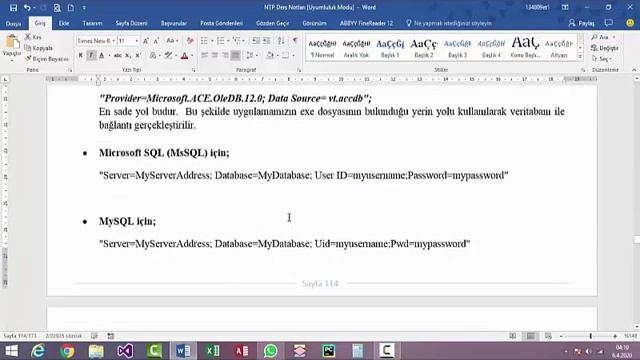Toggle subscript (x₂)
Screen dimensions: 640x360
pyautogui.click(x=128, y=56)
